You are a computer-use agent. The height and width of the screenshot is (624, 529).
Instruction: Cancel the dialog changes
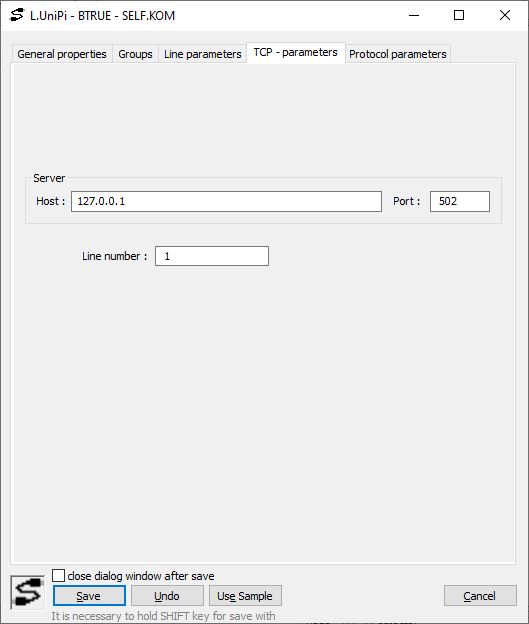coord(480,596)
